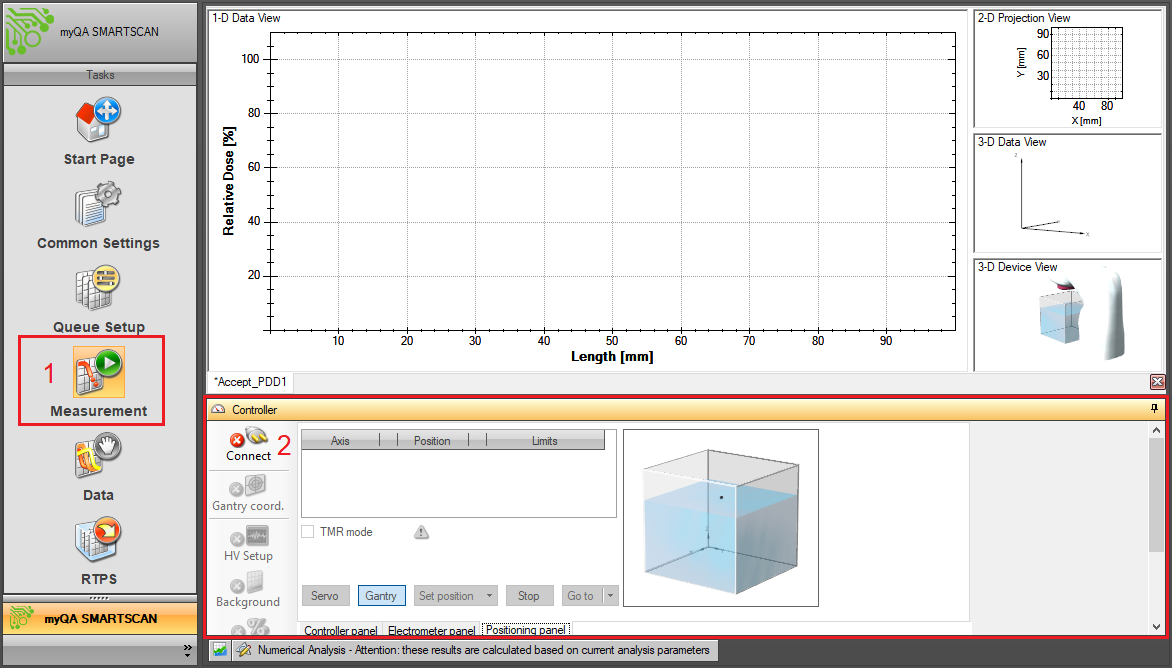Click the Controller scrollbar up arrow

coord(1156,430)
